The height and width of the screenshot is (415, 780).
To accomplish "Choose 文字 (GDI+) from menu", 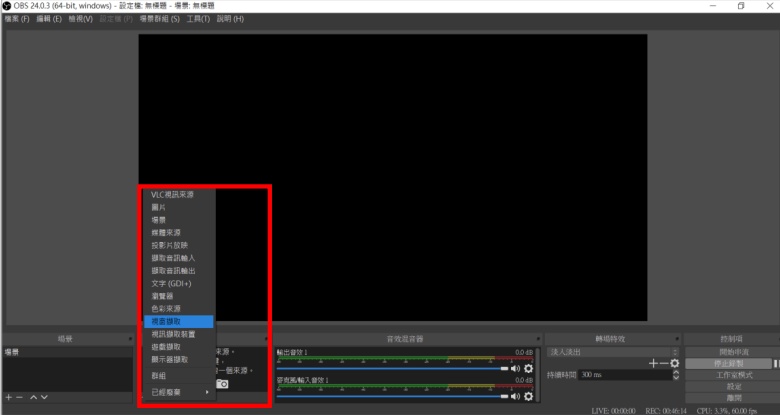I will [x=179, y=284].
